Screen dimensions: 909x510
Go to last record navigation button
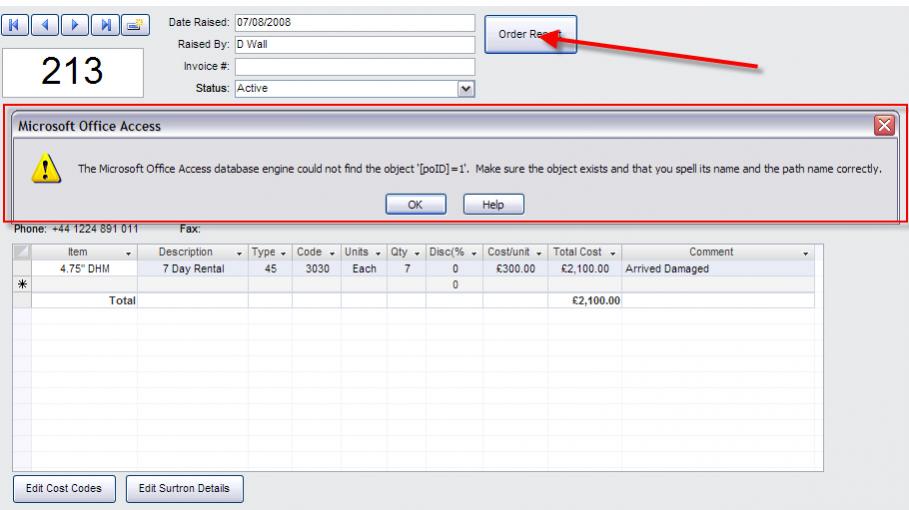coord(106,25)
